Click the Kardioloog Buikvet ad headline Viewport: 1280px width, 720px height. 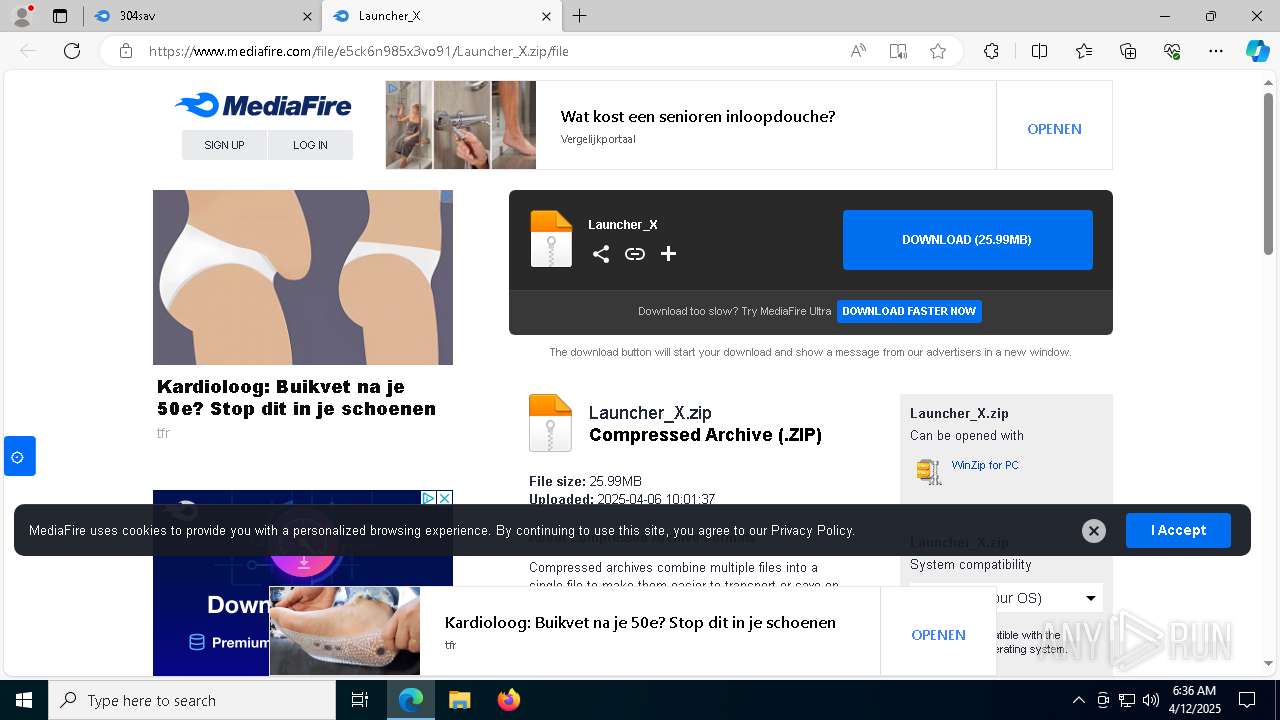point(296,397)
